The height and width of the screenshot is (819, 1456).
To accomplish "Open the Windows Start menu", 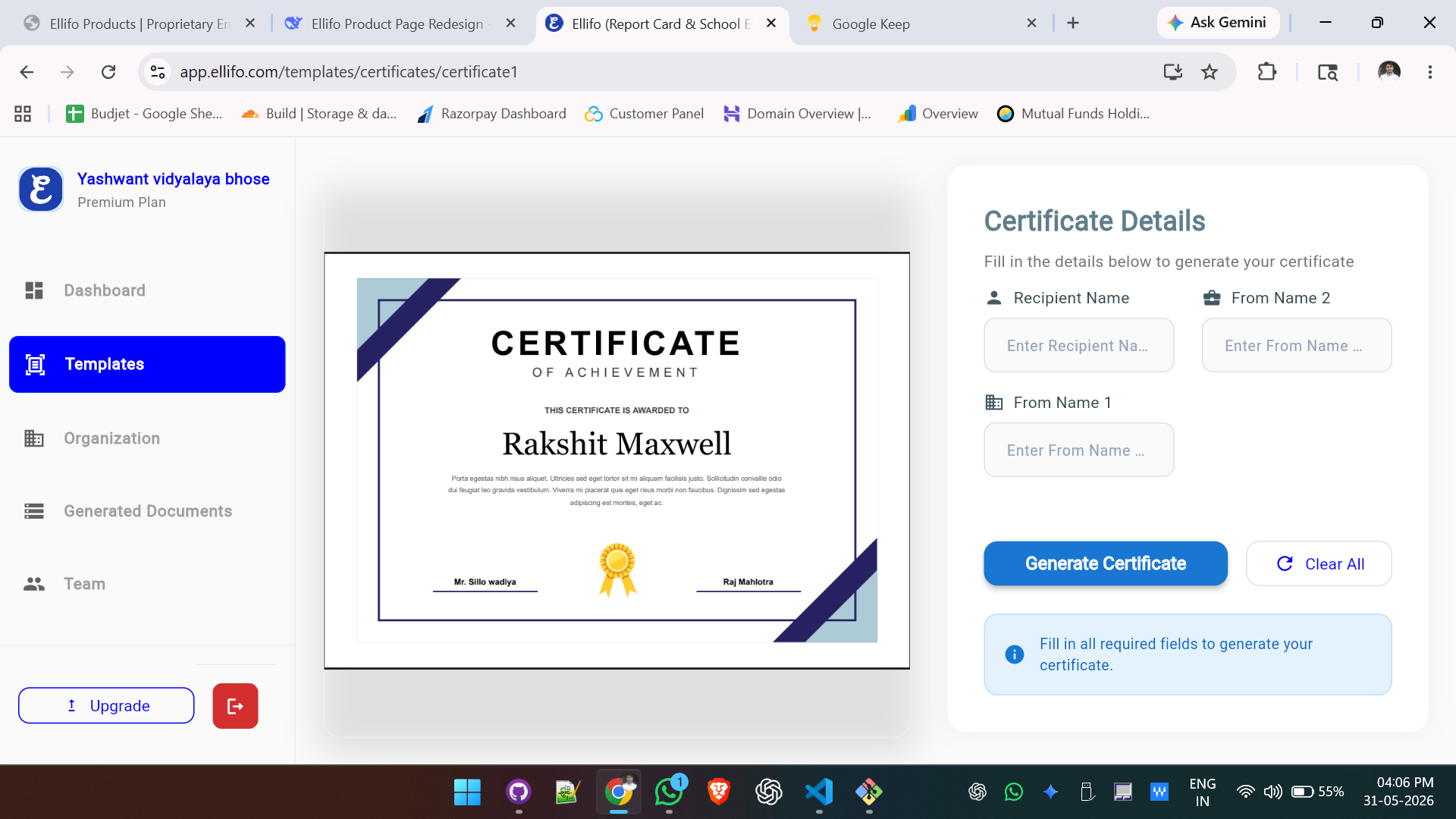I will click(x=467, y=792).
